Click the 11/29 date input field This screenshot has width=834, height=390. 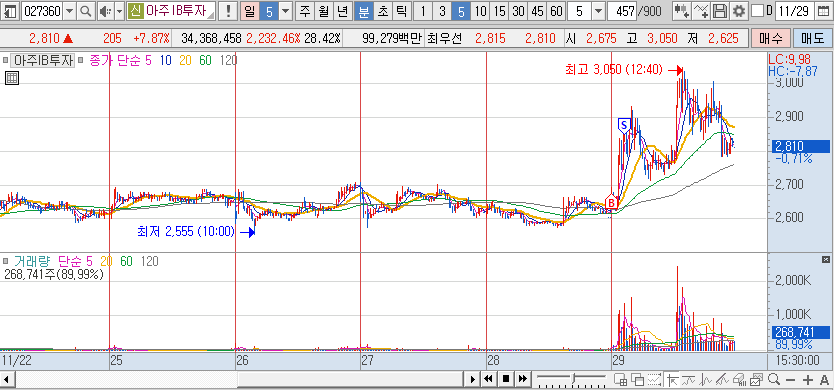pyautogui.click(x=795, y=11)
